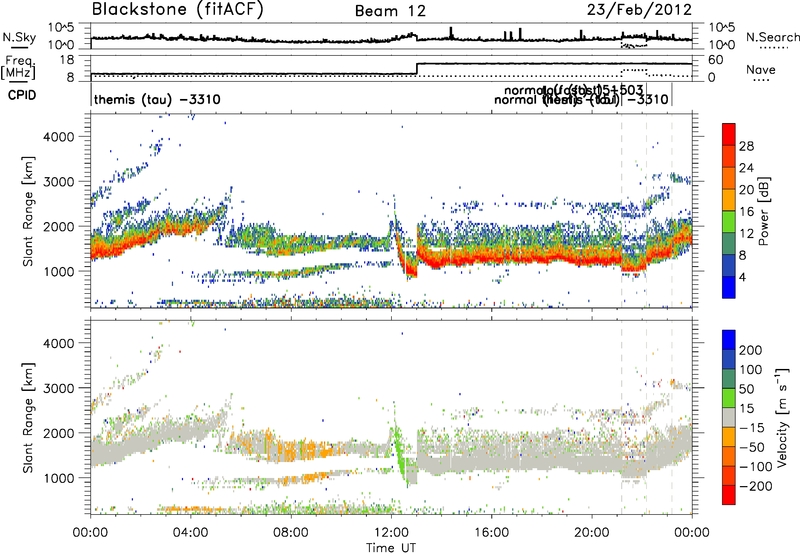Click the '12:00' time axis tick label
Viewport: 800px width, 554px height.
(x=391, y=533)
